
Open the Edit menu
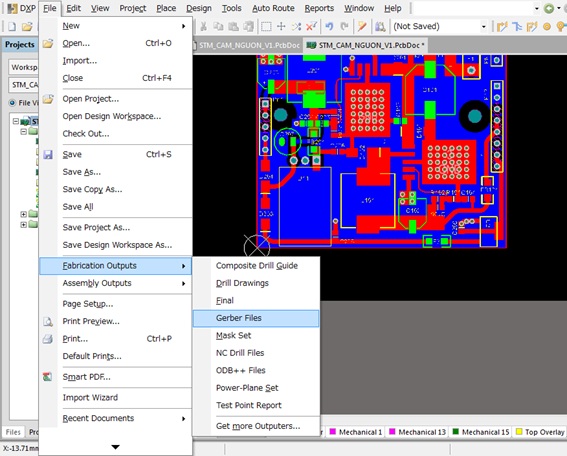click(73, 8)
